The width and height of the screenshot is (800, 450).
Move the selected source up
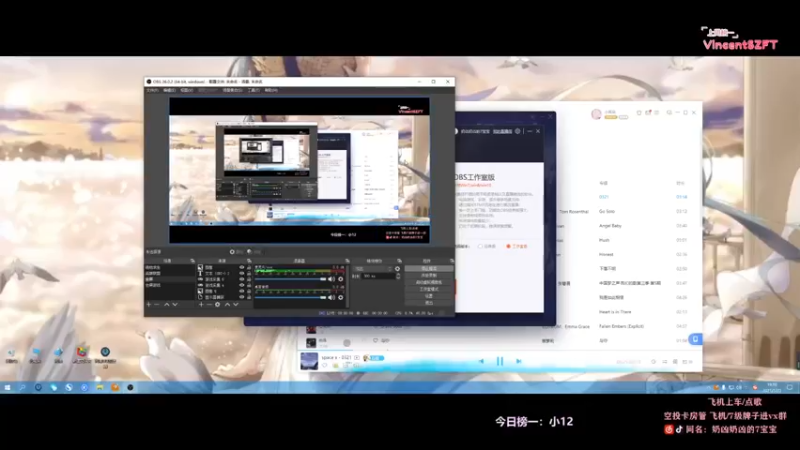point(228,305)
